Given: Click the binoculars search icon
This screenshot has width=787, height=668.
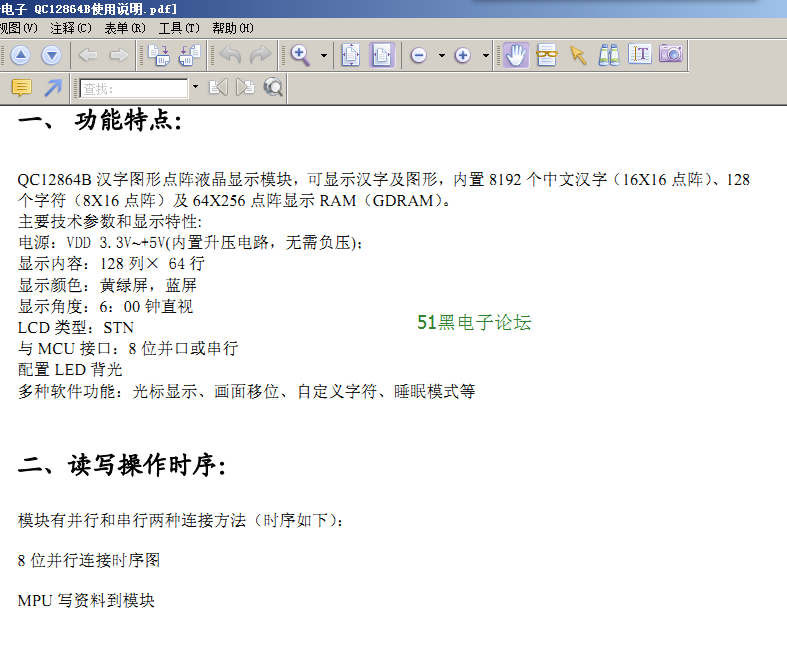Looking at the screenshot, I should [x=609, y=55].
